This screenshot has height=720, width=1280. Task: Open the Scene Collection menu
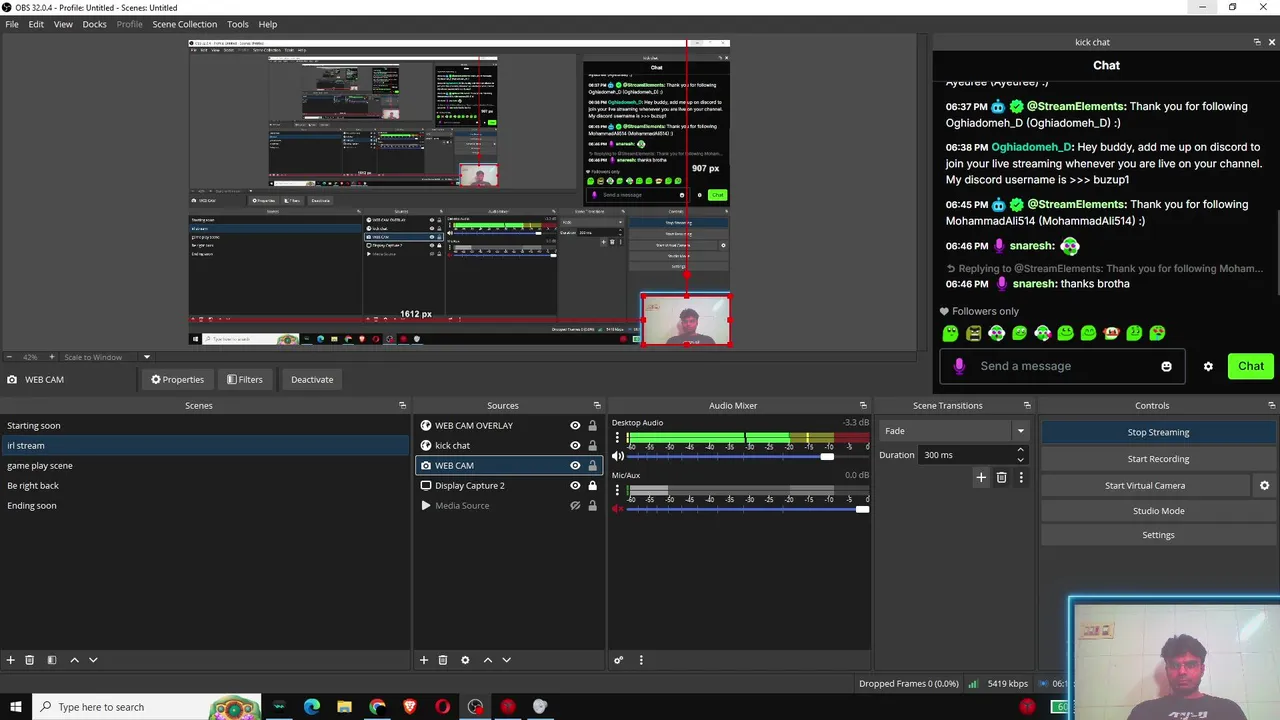pos(184,24)
